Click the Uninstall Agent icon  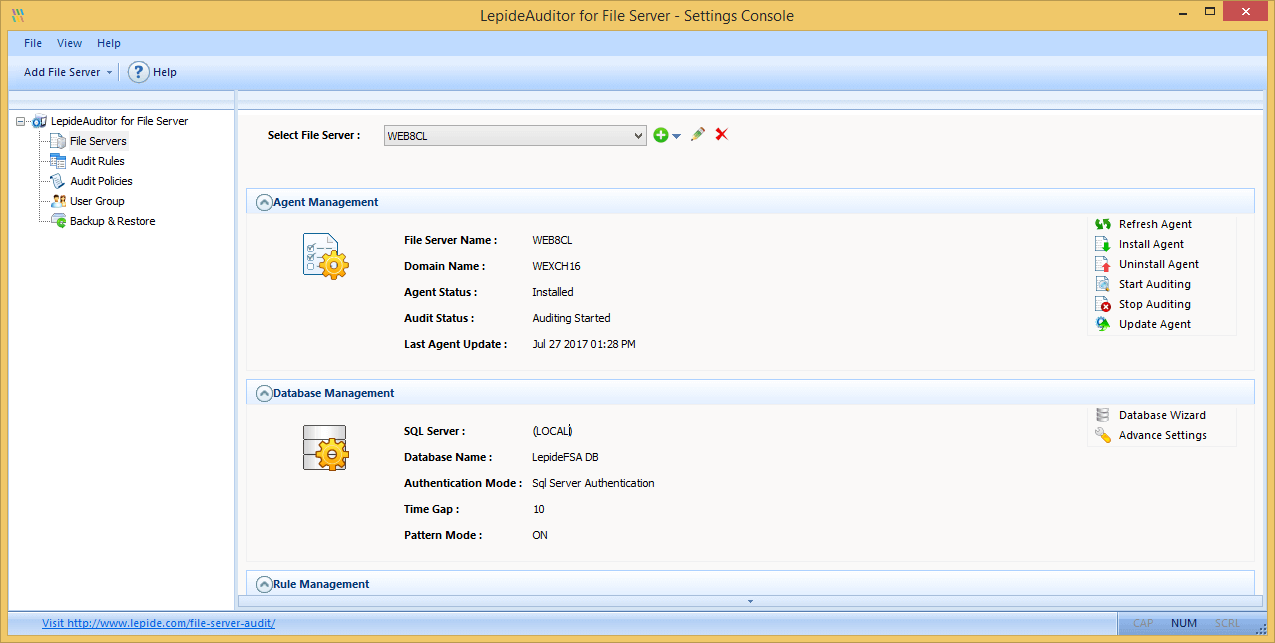tap(1103, 264)
